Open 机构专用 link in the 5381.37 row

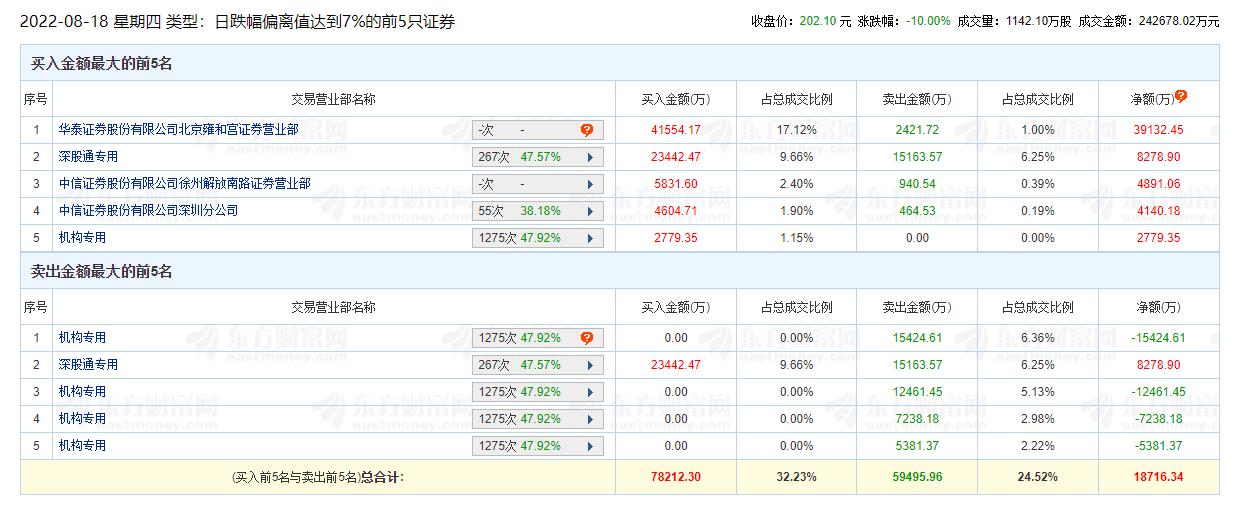82,446
